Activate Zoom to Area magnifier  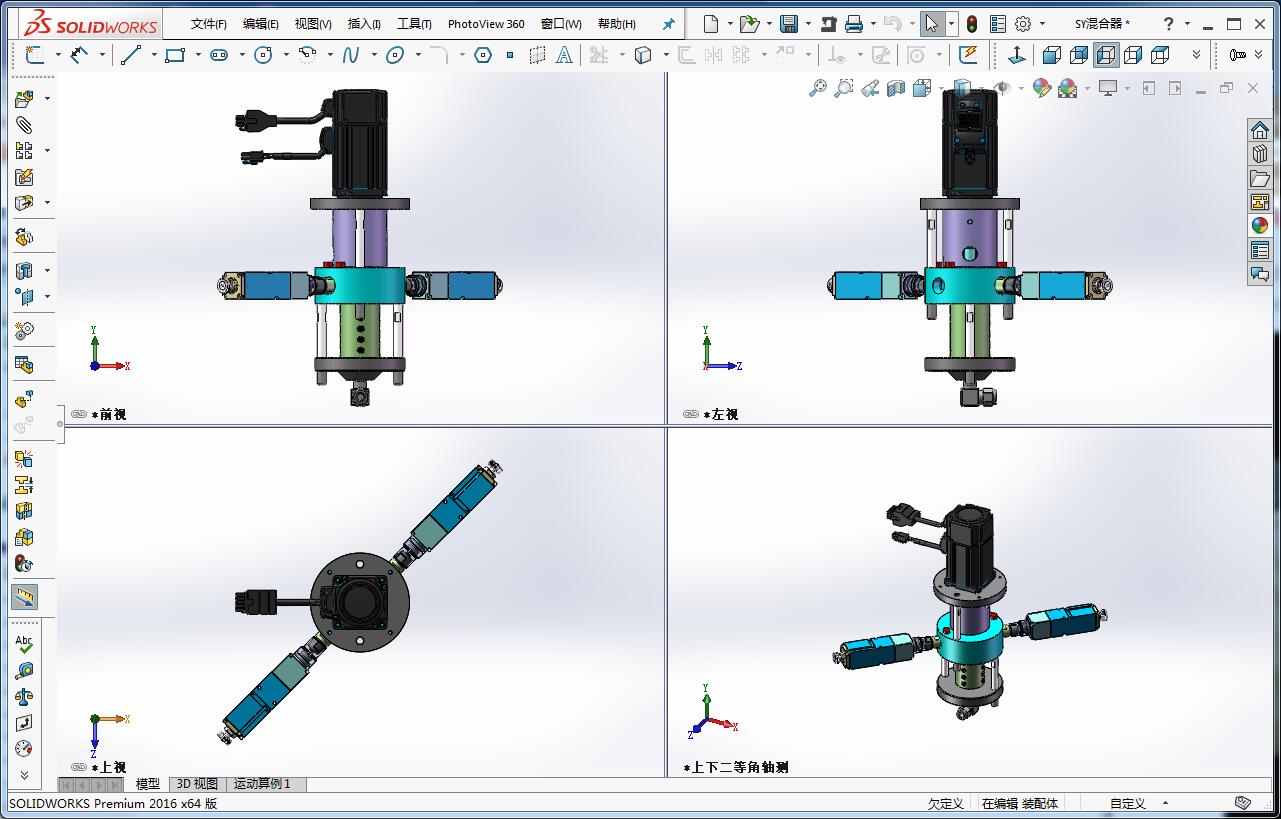click(x=844, y=88)
